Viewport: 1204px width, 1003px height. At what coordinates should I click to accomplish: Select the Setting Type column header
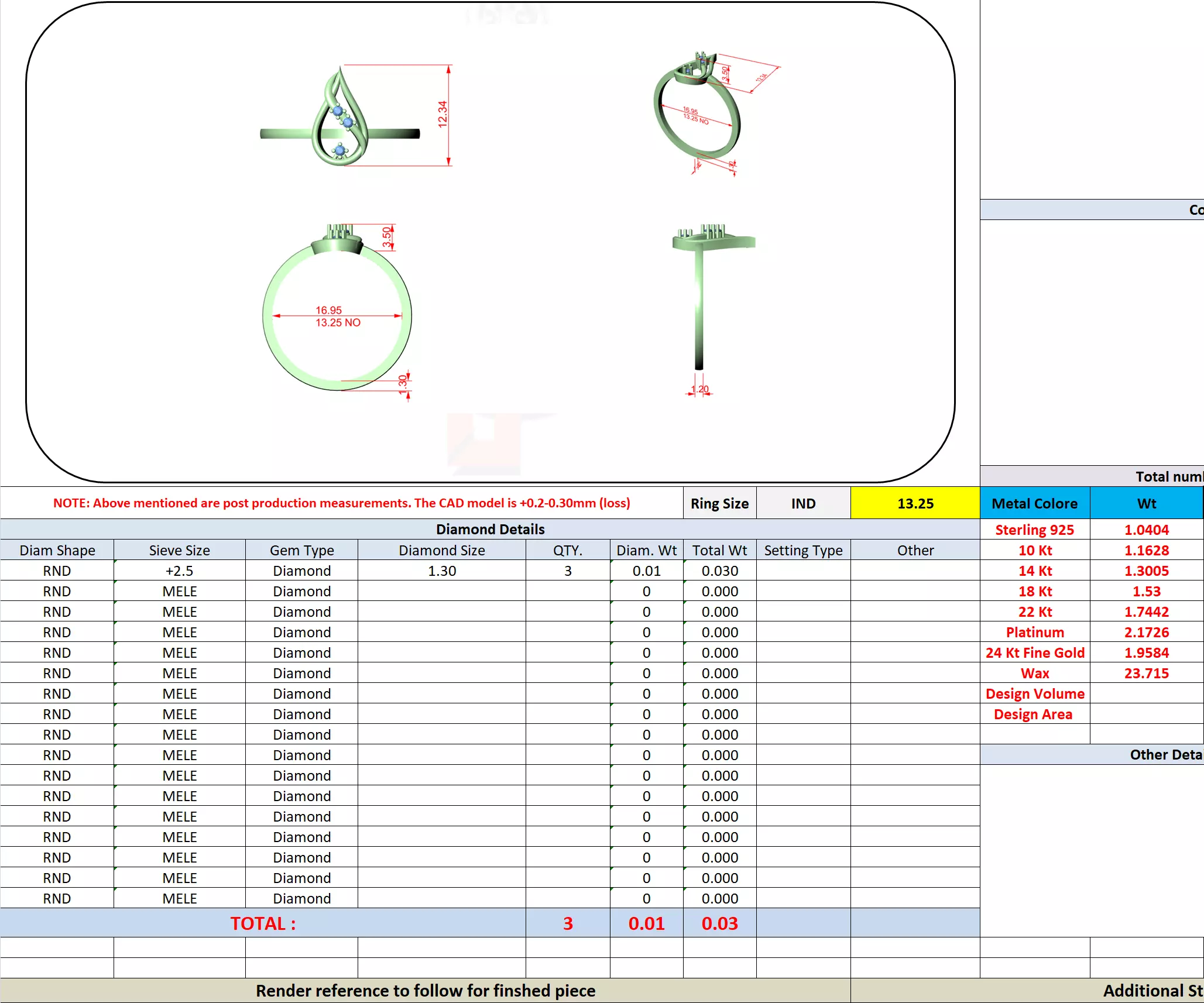coord(803,550)
